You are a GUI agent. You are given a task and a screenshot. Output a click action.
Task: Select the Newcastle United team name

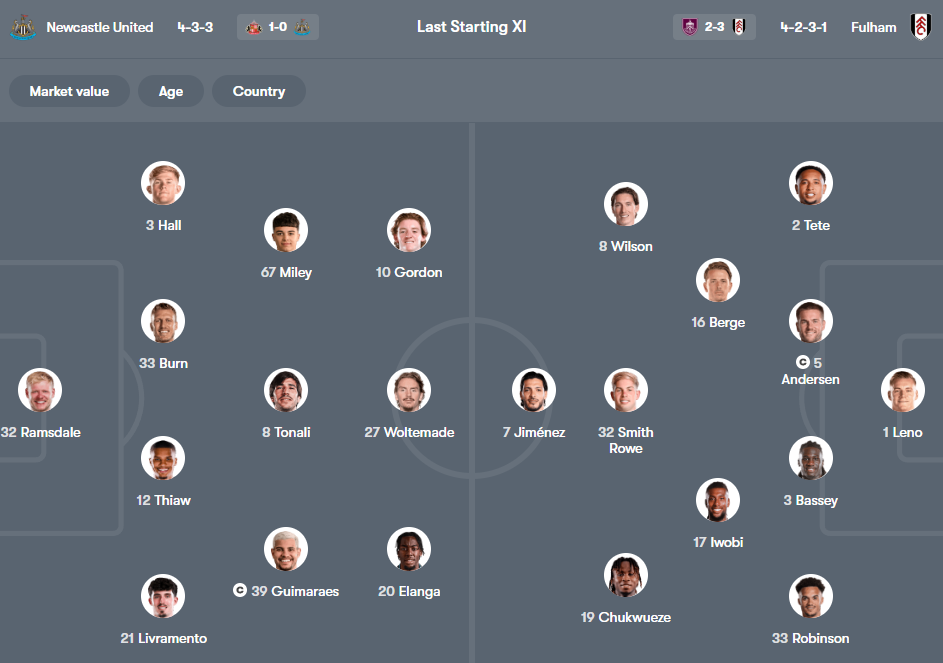click(99, 27)
